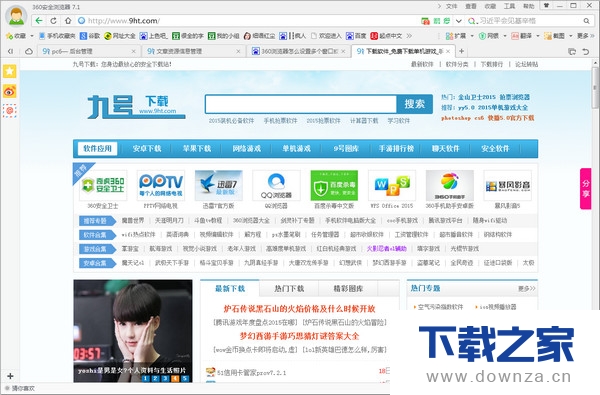600x395 pixels.
Task: Open the 查看 menu
Action: coord(471,6)
